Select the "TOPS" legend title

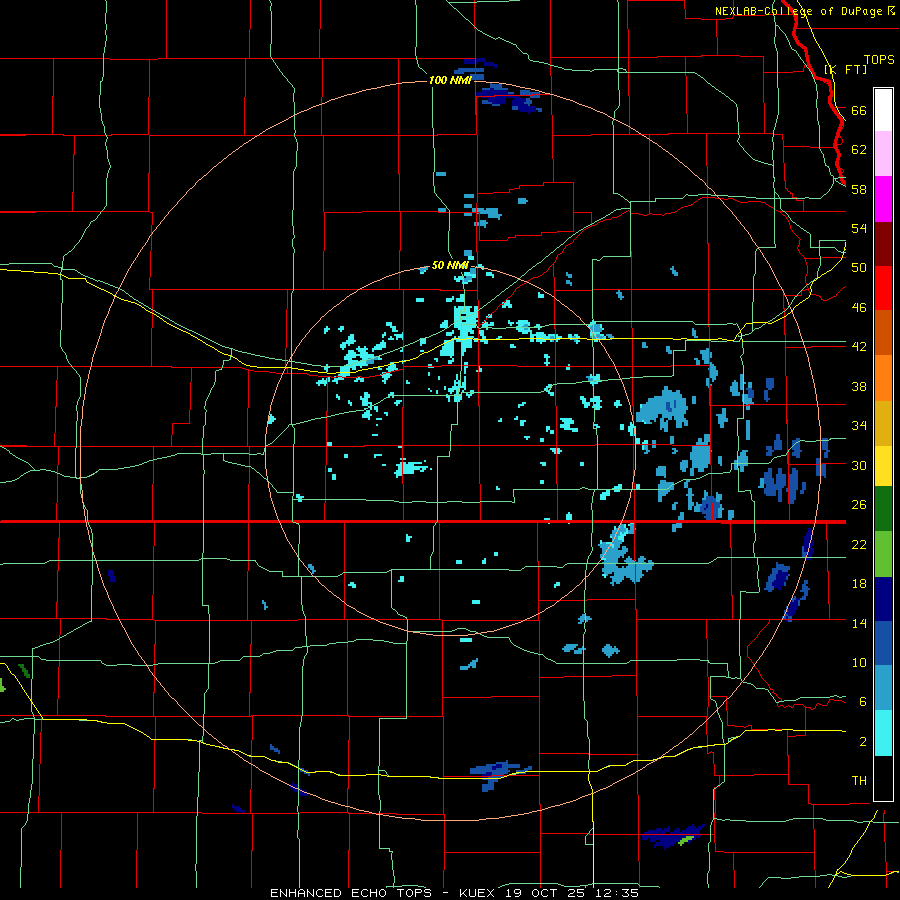879,59
